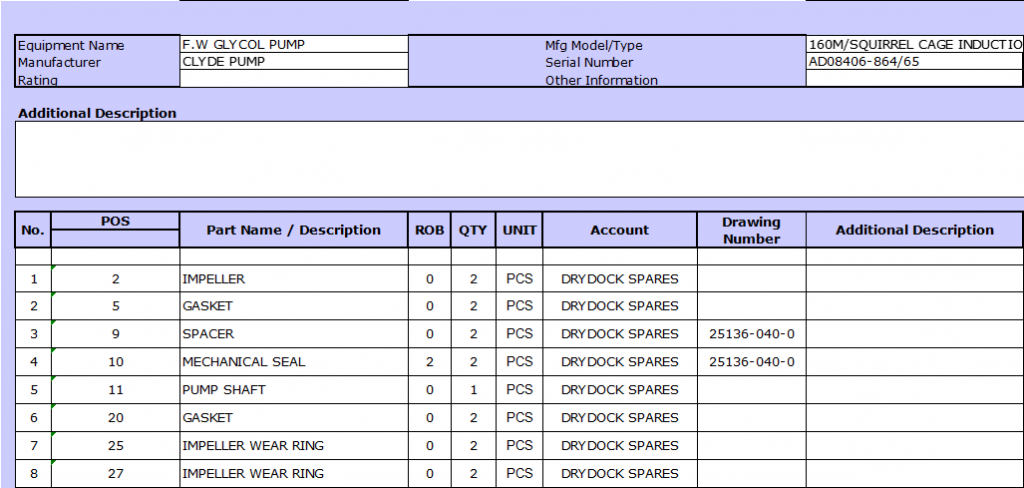
Task: Select the PUMP SHAFT part name cell
Action: (293, 390)
